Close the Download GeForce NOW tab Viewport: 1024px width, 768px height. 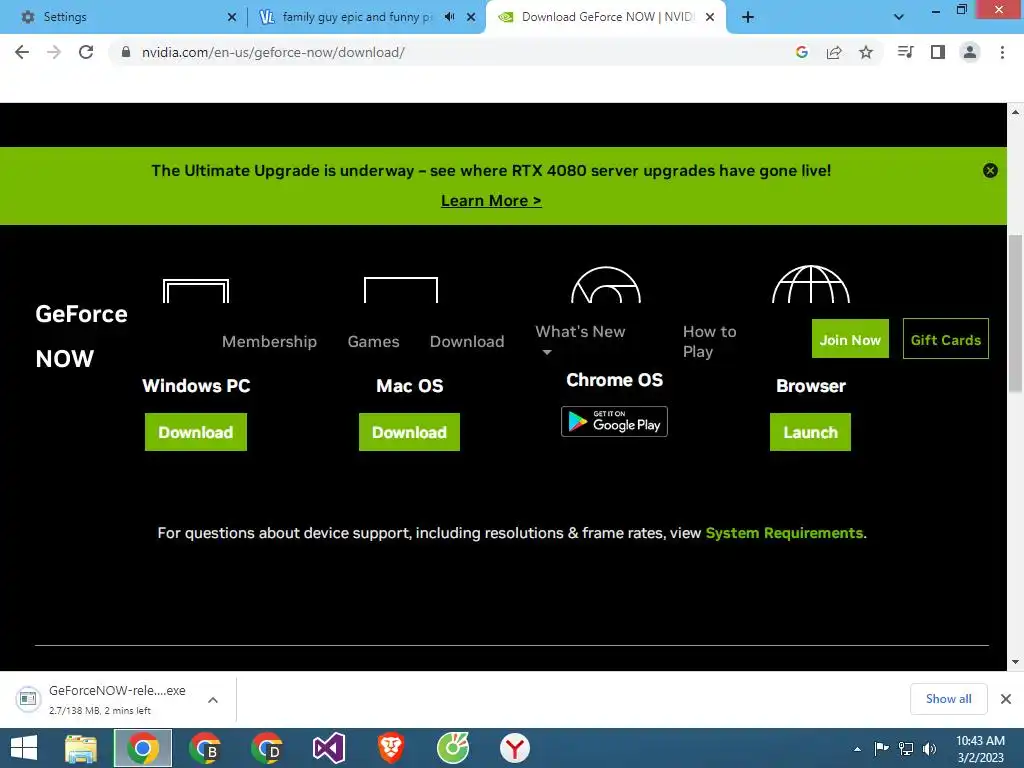coord(710,17)
